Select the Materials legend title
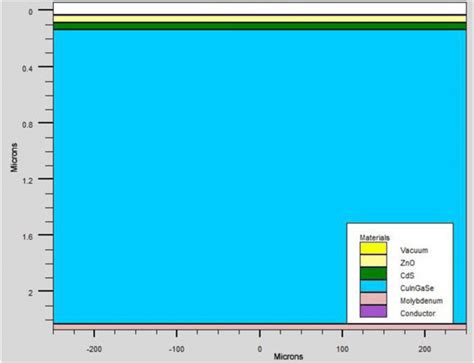The image size is (474, 363). [x=375, y=238]
